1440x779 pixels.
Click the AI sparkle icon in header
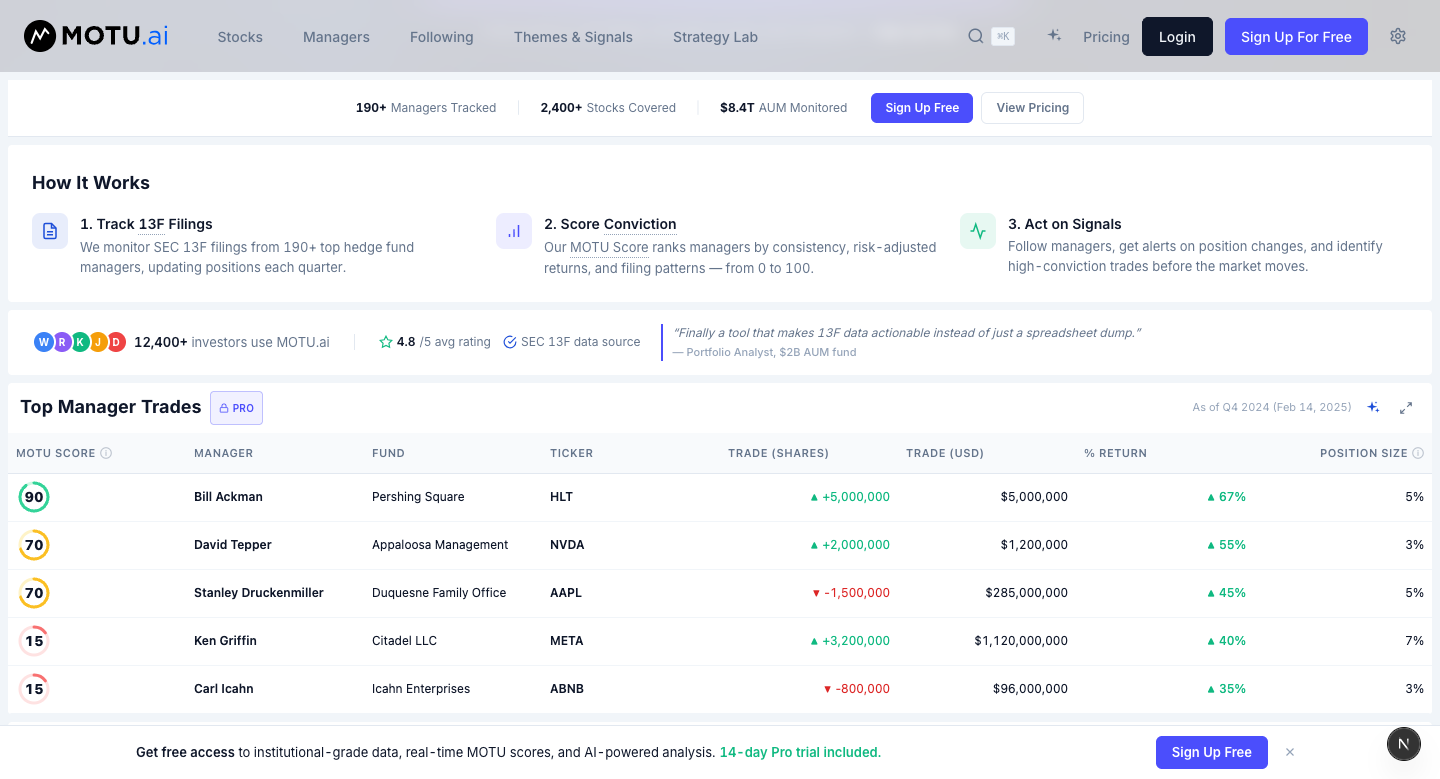tap(1054, 36)
